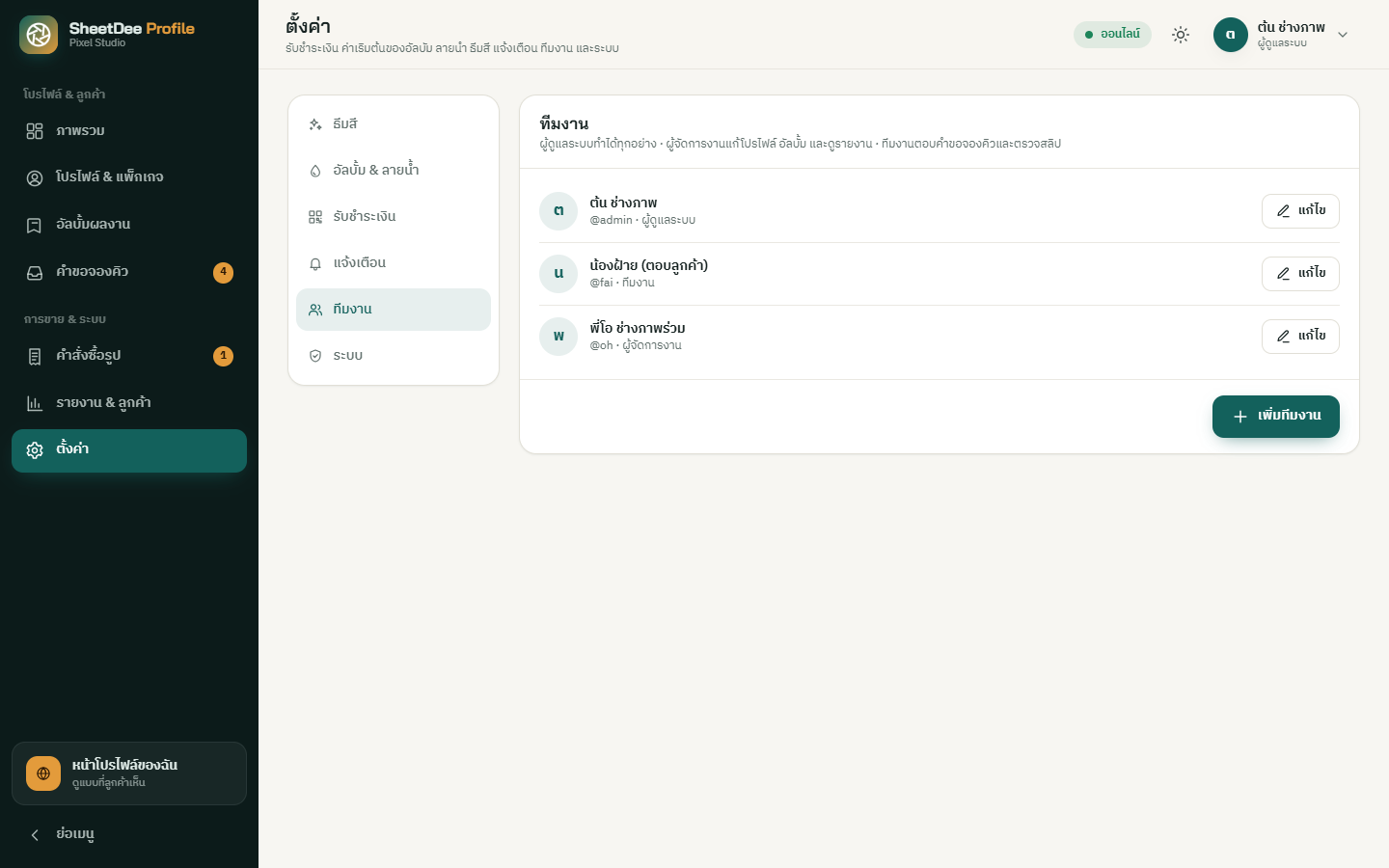This screenshot has height=868, width=1389.
Task: Collapse the sidebar with ย่อเมนู
Action: coord(129,834)
